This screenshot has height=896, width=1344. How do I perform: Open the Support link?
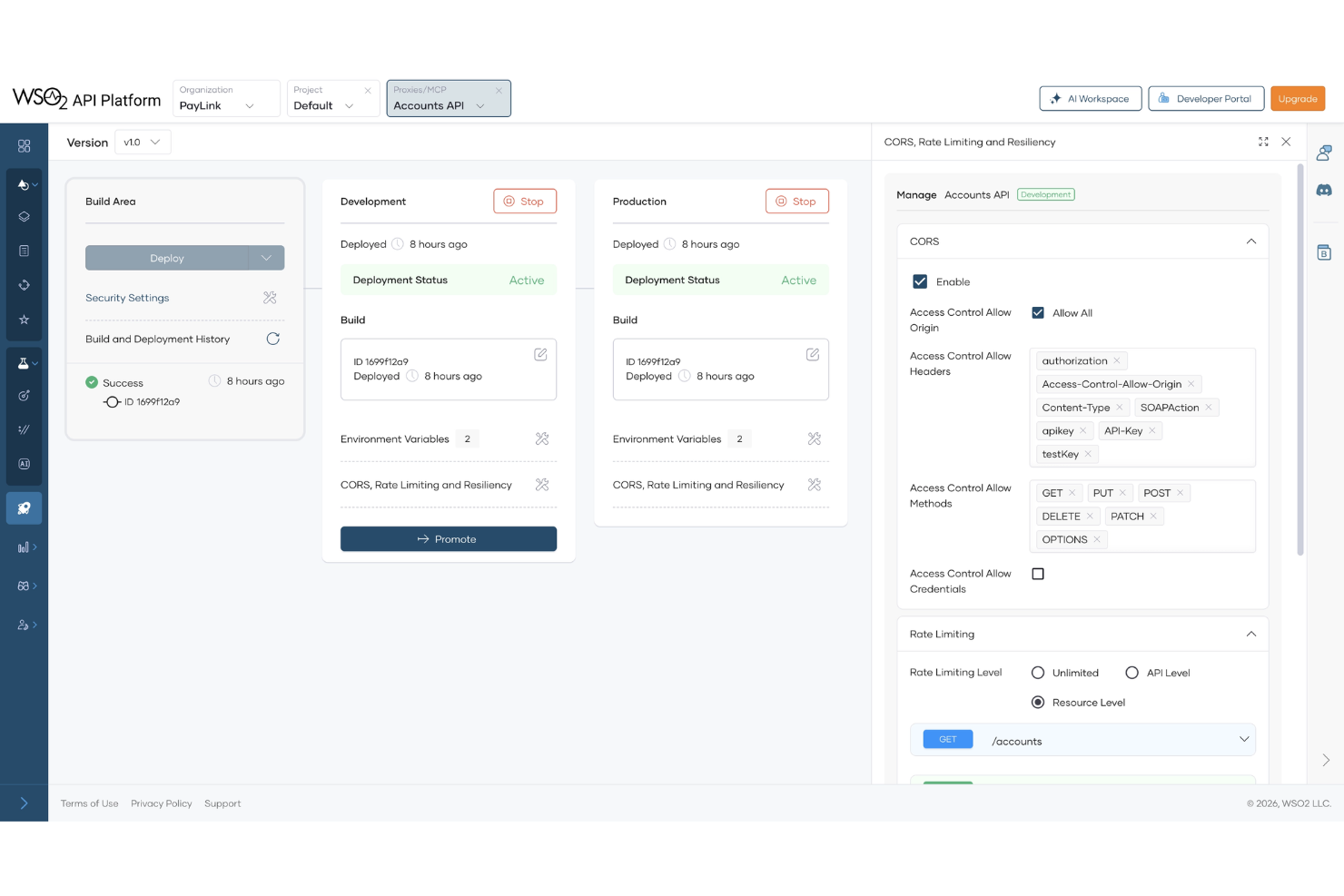point(222,803)
